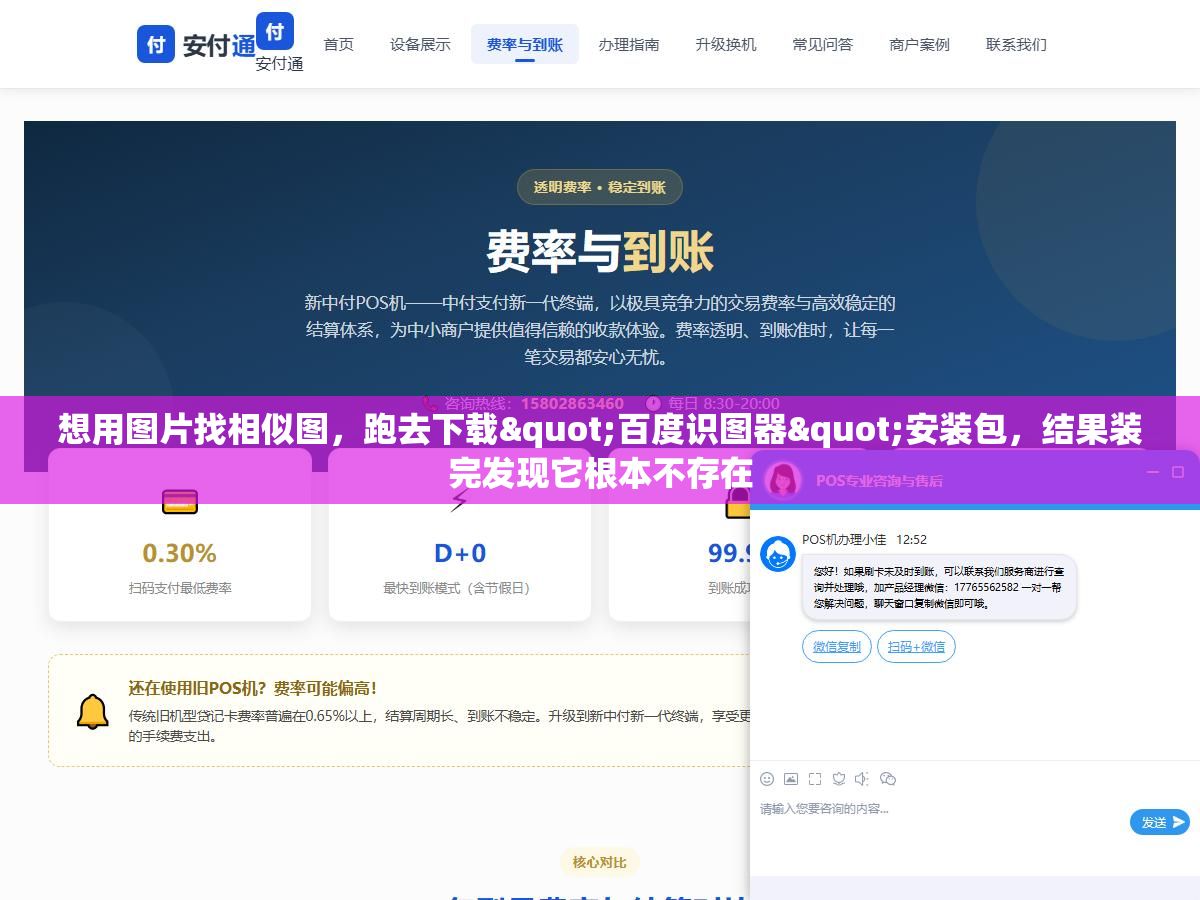Go to 首页 in navigation
This screenshot has height=900, width=1200.
[339, 44]
